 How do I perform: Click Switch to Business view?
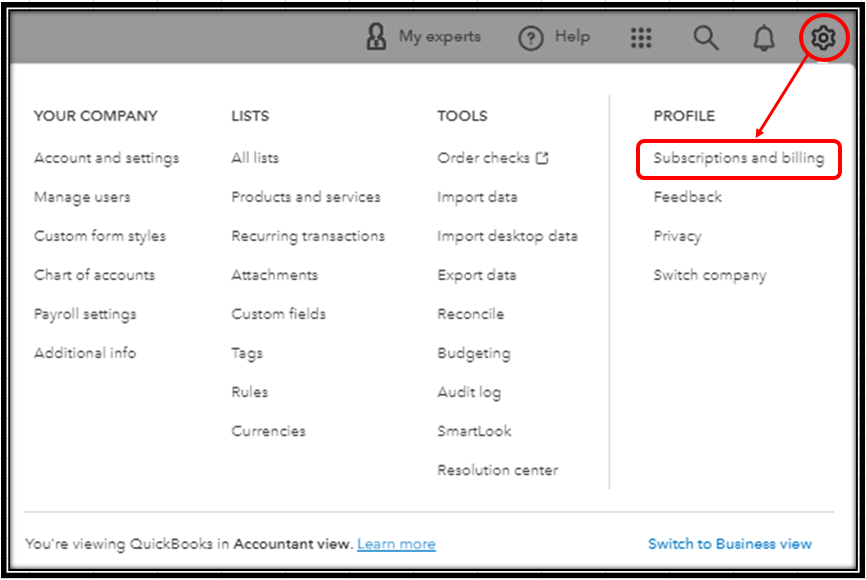[730, 544]
